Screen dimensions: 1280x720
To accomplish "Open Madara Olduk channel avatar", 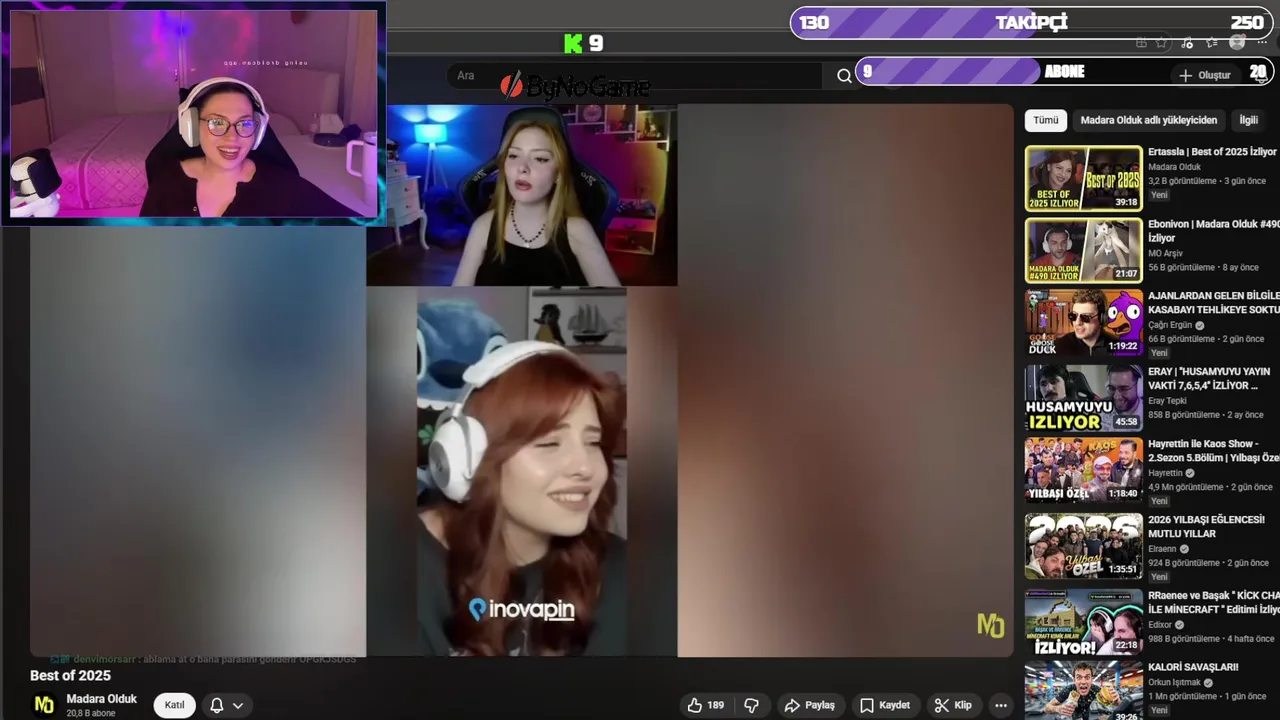I will [44, 705].
